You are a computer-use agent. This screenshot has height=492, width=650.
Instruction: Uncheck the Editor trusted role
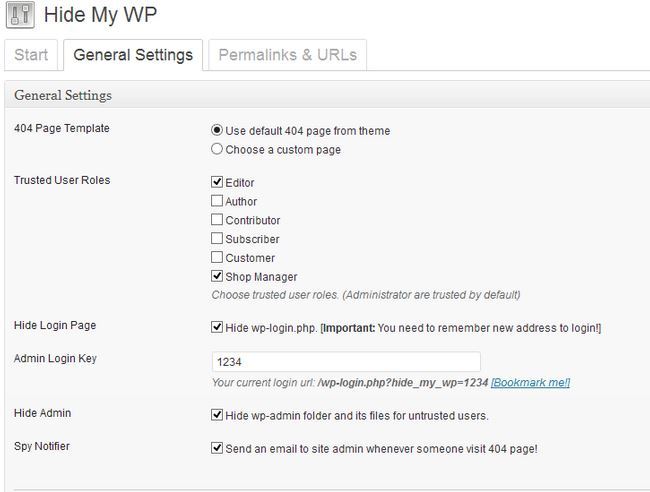pos(217,182)
